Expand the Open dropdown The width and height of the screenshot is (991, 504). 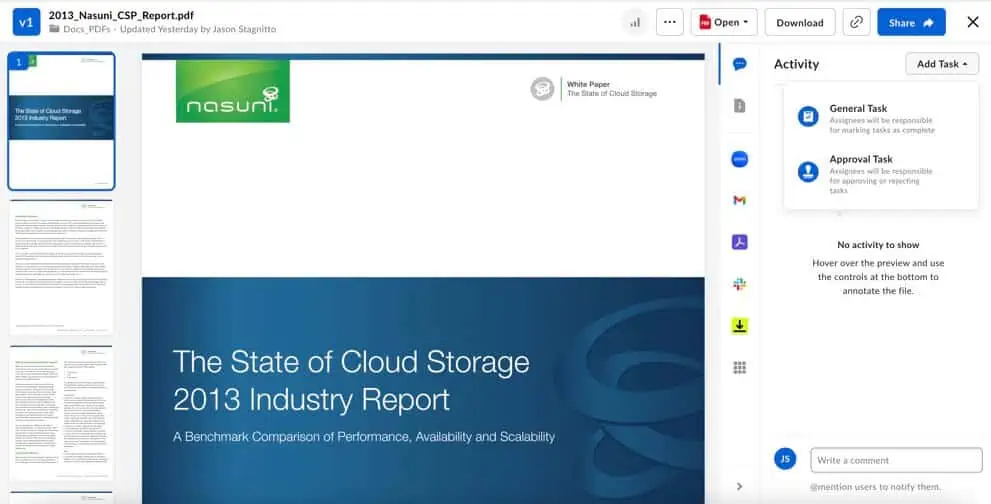coord(723,22)
